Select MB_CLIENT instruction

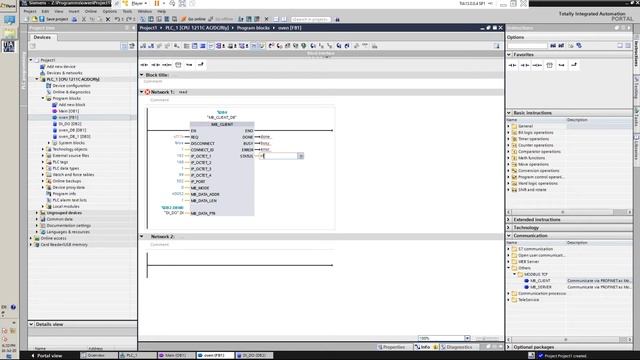click(x=540, y=281)
